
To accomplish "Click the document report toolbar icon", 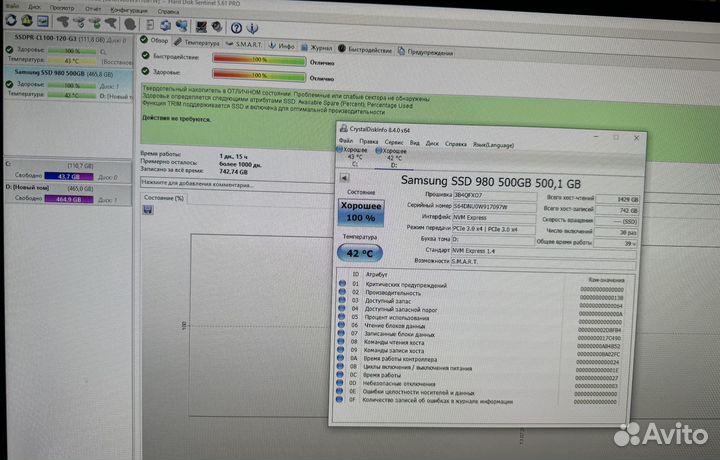I will tap(150, 24).
